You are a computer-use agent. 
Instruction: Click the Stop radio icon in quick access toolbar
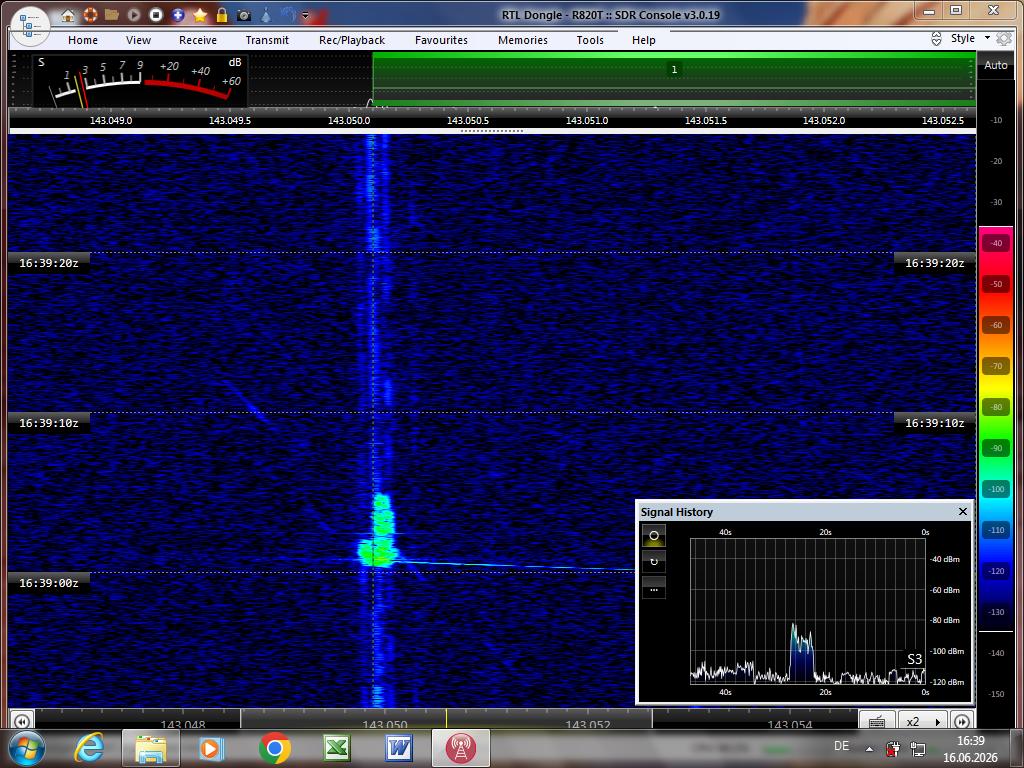[155, 14]
